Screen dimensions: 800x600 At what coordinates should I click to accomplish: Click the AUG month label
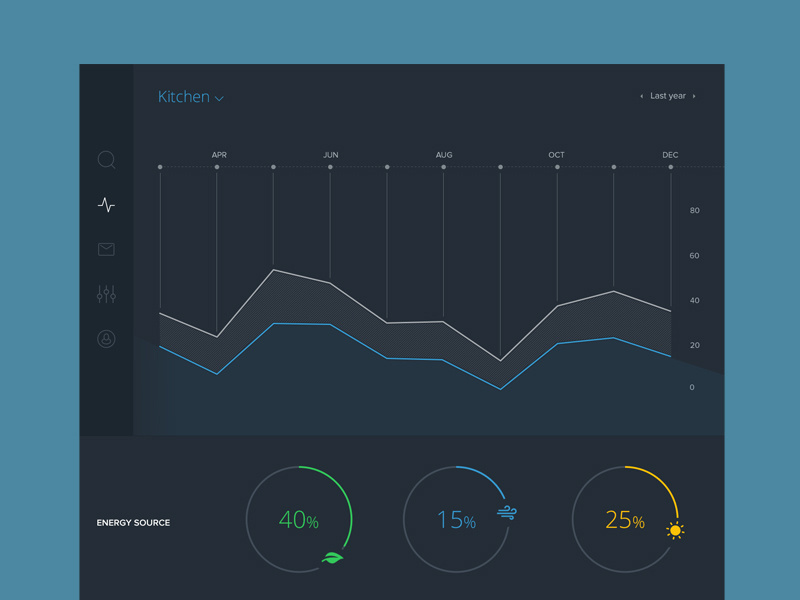(x=444, y=155)
